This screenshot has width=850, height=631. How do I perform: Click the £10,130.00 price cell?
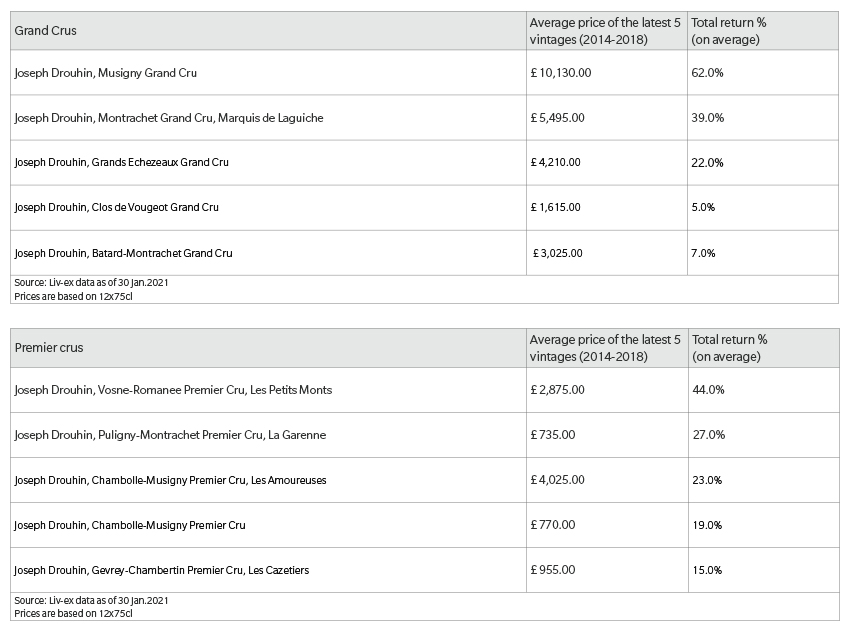561,73
